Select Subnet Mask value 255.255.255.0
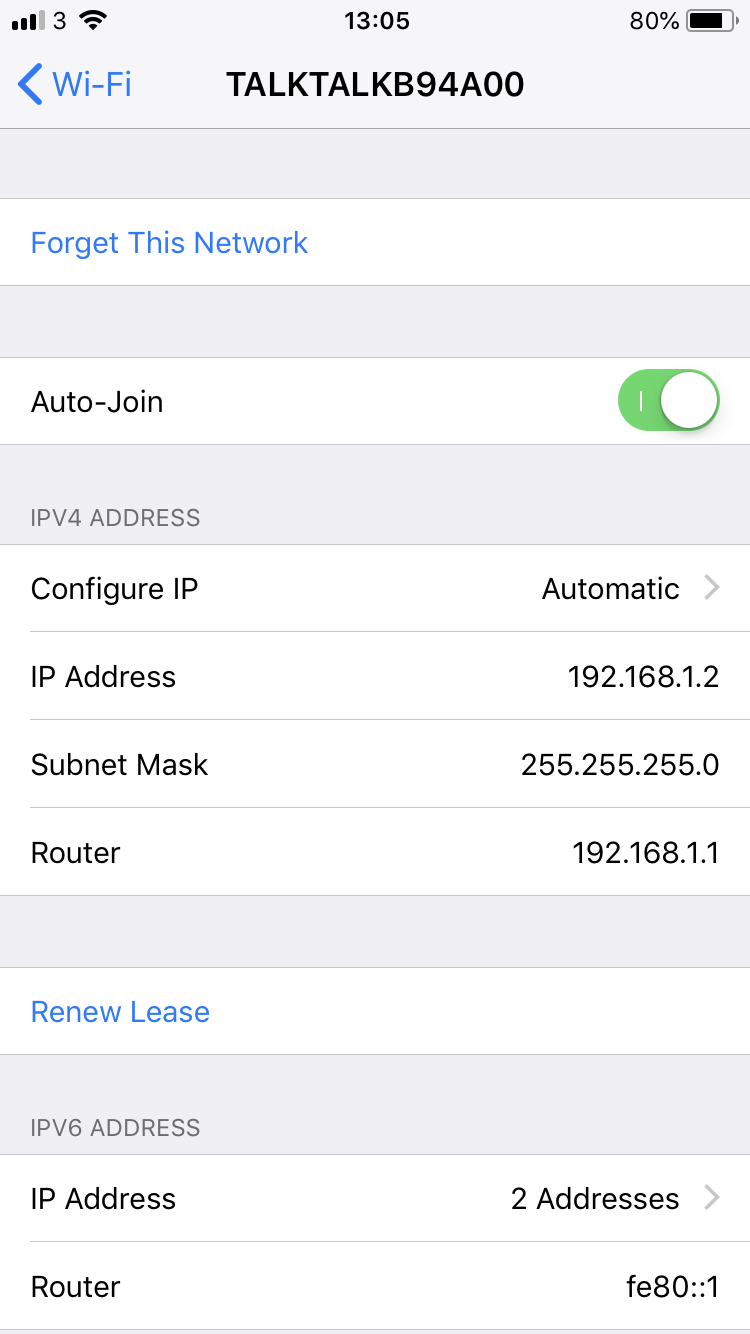Image resolution: width=750 pixels, height=1334 pixels. tap(620, 765)
